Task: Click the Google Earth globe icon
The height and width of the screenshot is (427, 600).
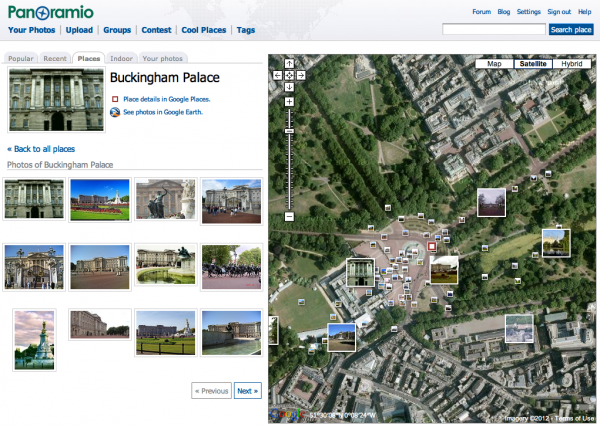Action: pyautogui.click(x=116, y=112)
